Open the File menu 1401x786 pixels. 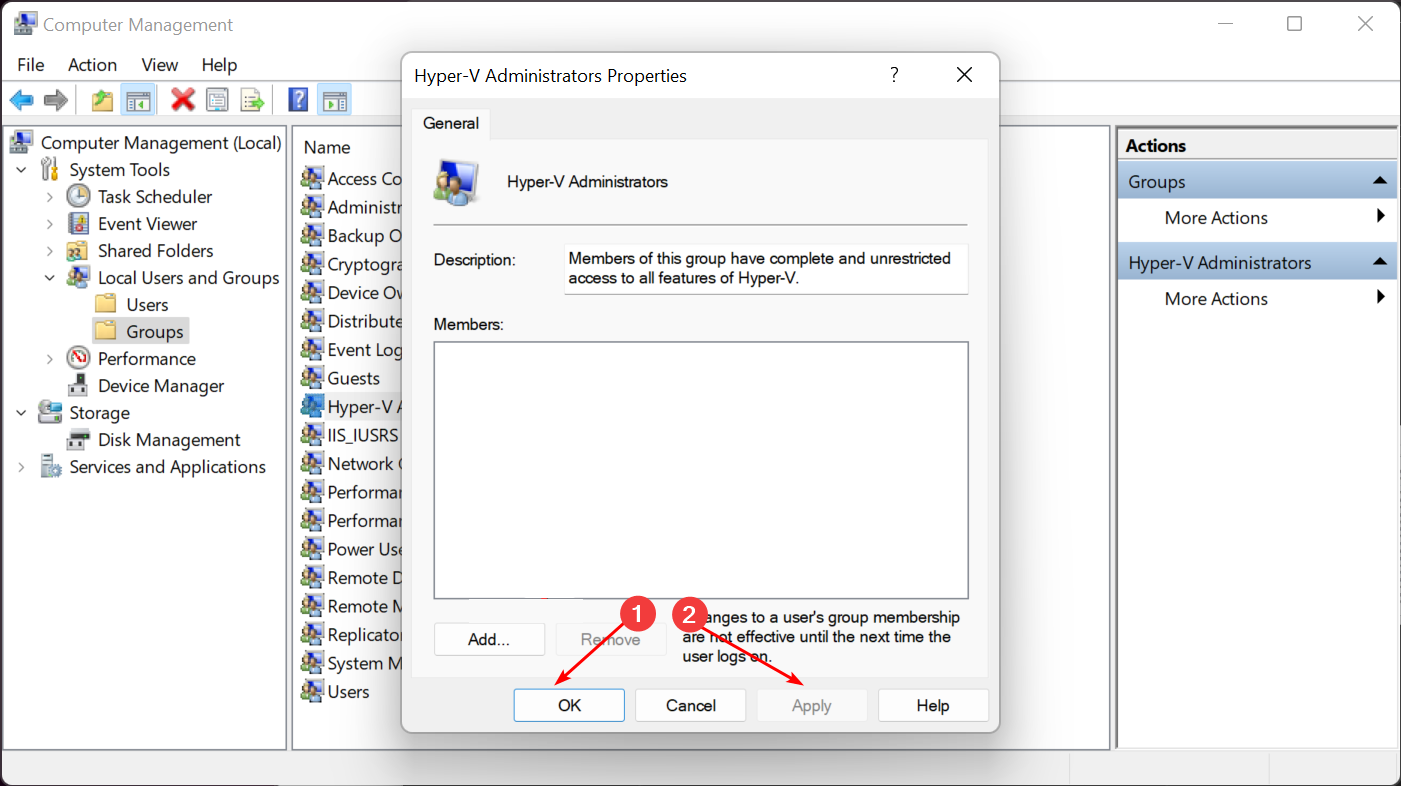click(x=31, y=64)
